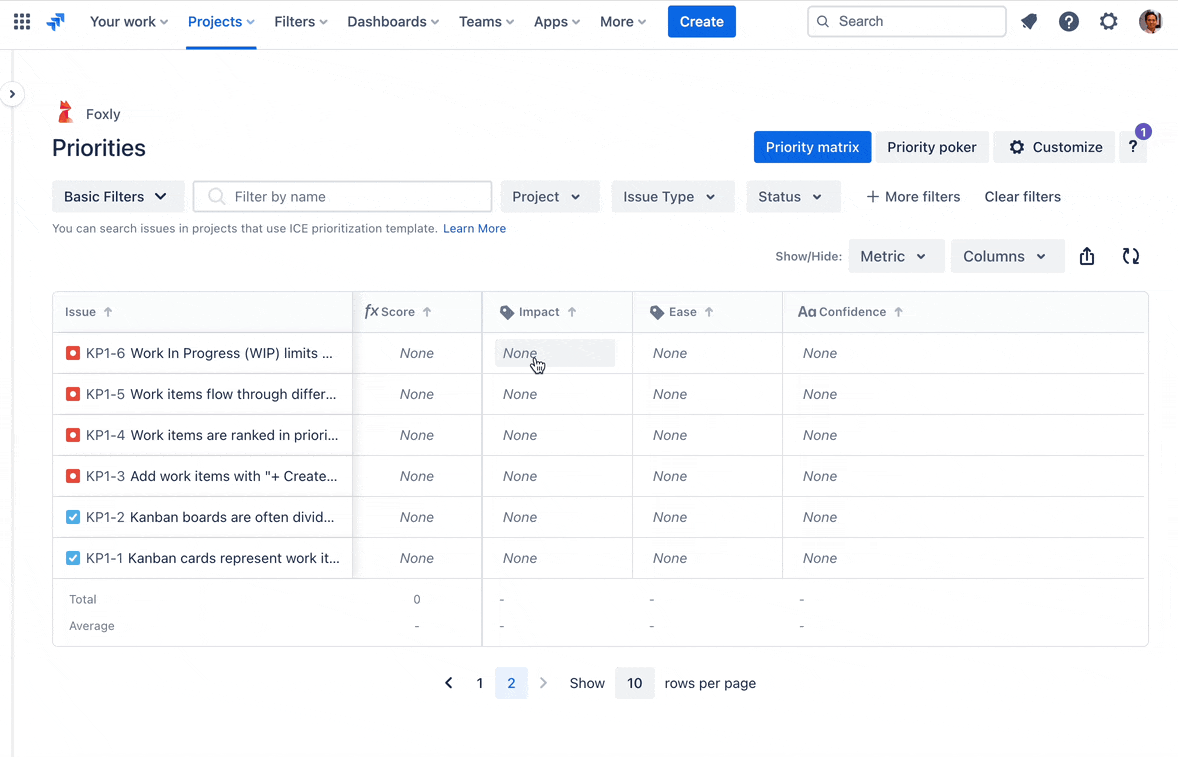Image resolution: width=1178 pixels, height=757 pixels.
Task: Click the bug icon for KP1-6
Action: point(73,353)
